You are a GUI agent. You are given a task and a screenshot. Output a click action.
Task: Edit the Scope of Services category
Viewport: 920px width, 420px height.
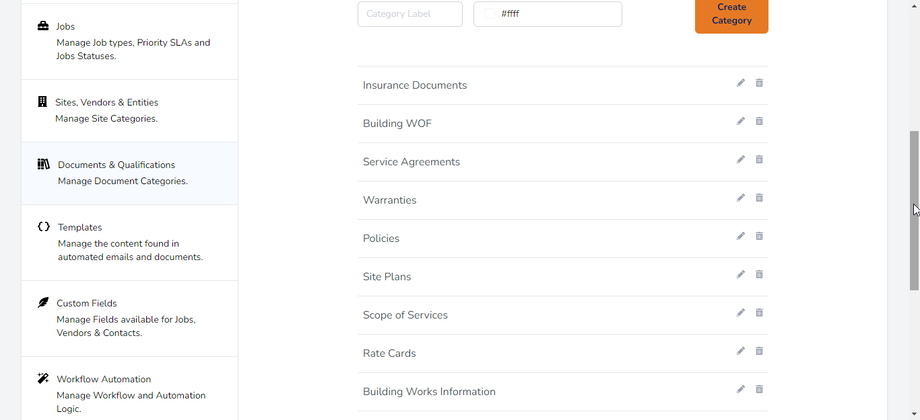(x=740, y=313)
